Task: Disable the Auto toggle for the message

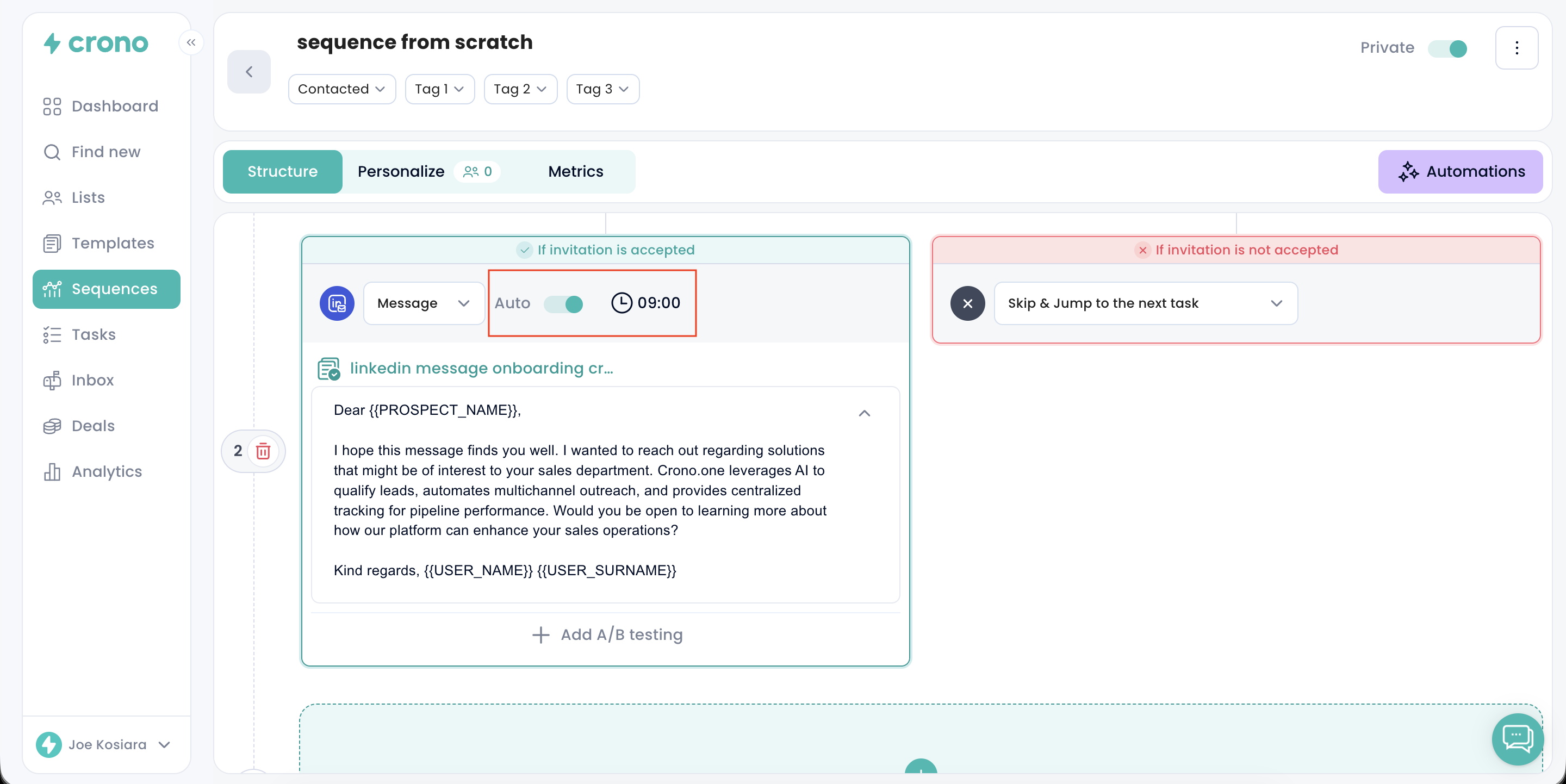Action: pos(563,303)
